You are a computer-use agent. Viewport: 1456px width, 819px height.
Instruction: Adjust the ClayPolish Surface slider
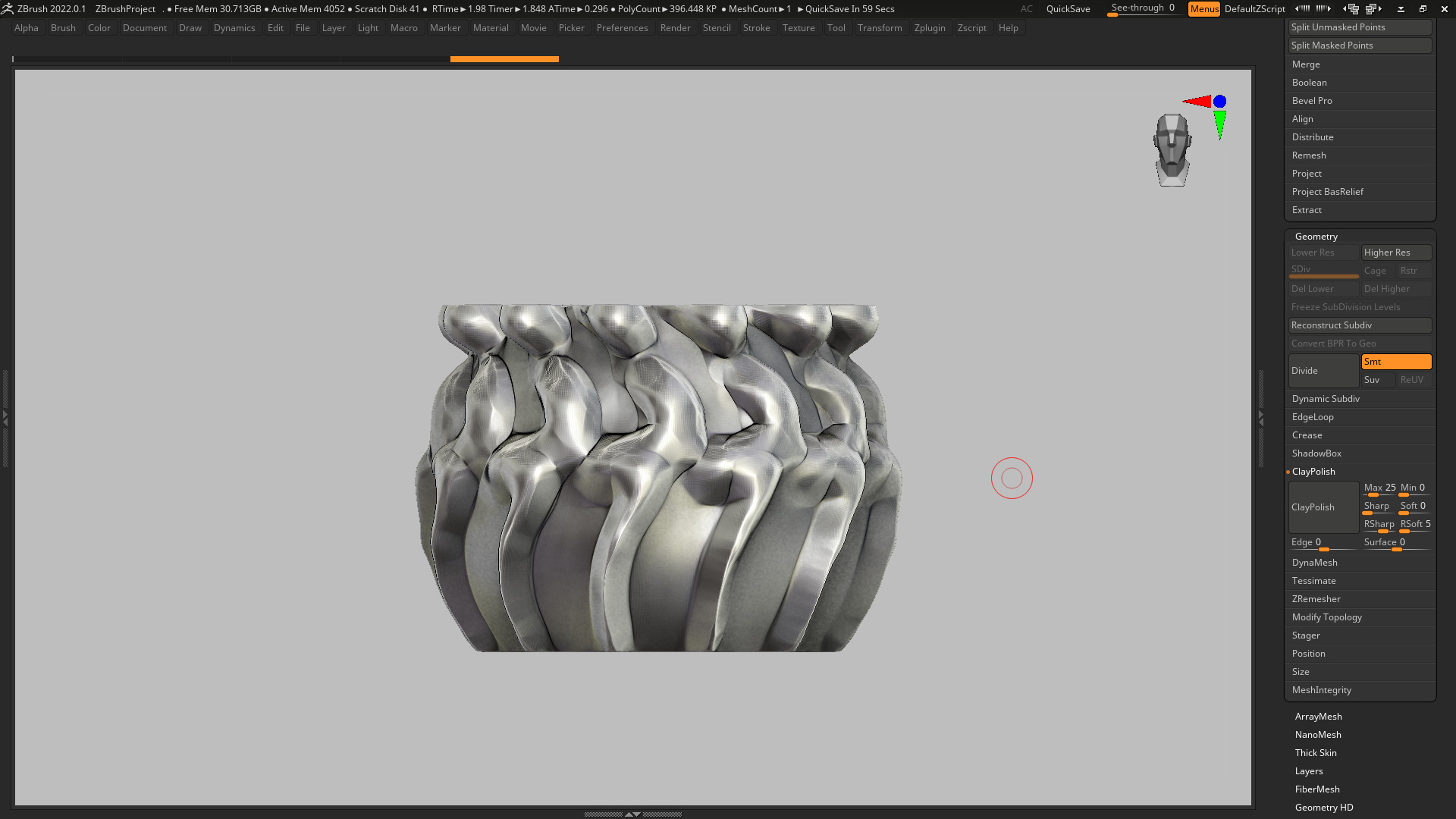click(x=1396, y=544)
